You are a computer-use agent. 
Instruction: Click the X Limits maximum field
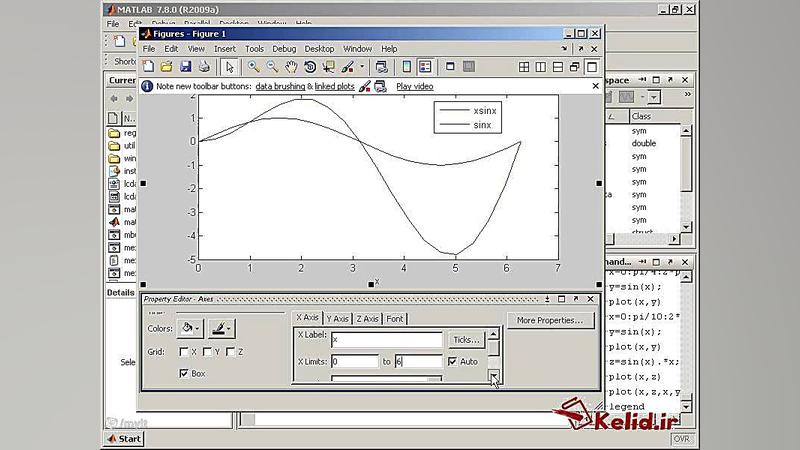tap(418, 361)
